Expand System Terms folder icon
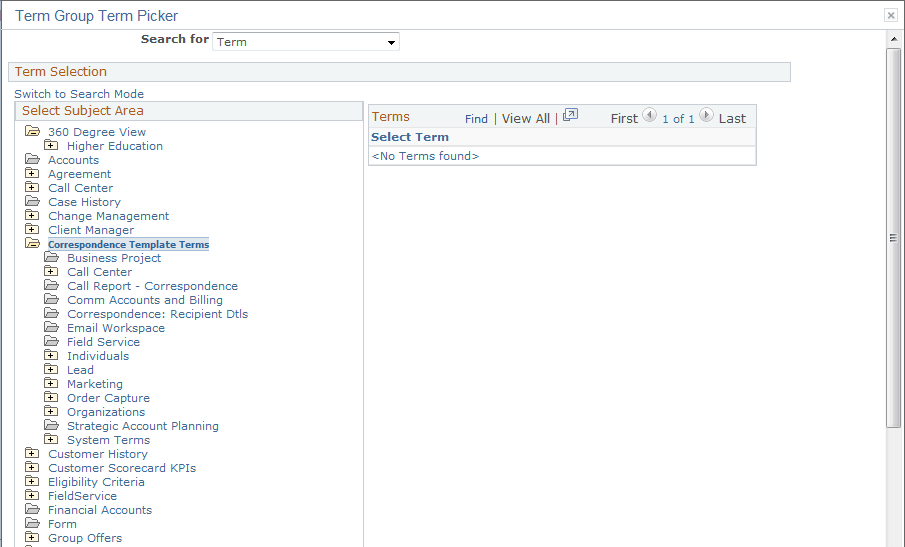905x547 pixels. click(51, 439)
